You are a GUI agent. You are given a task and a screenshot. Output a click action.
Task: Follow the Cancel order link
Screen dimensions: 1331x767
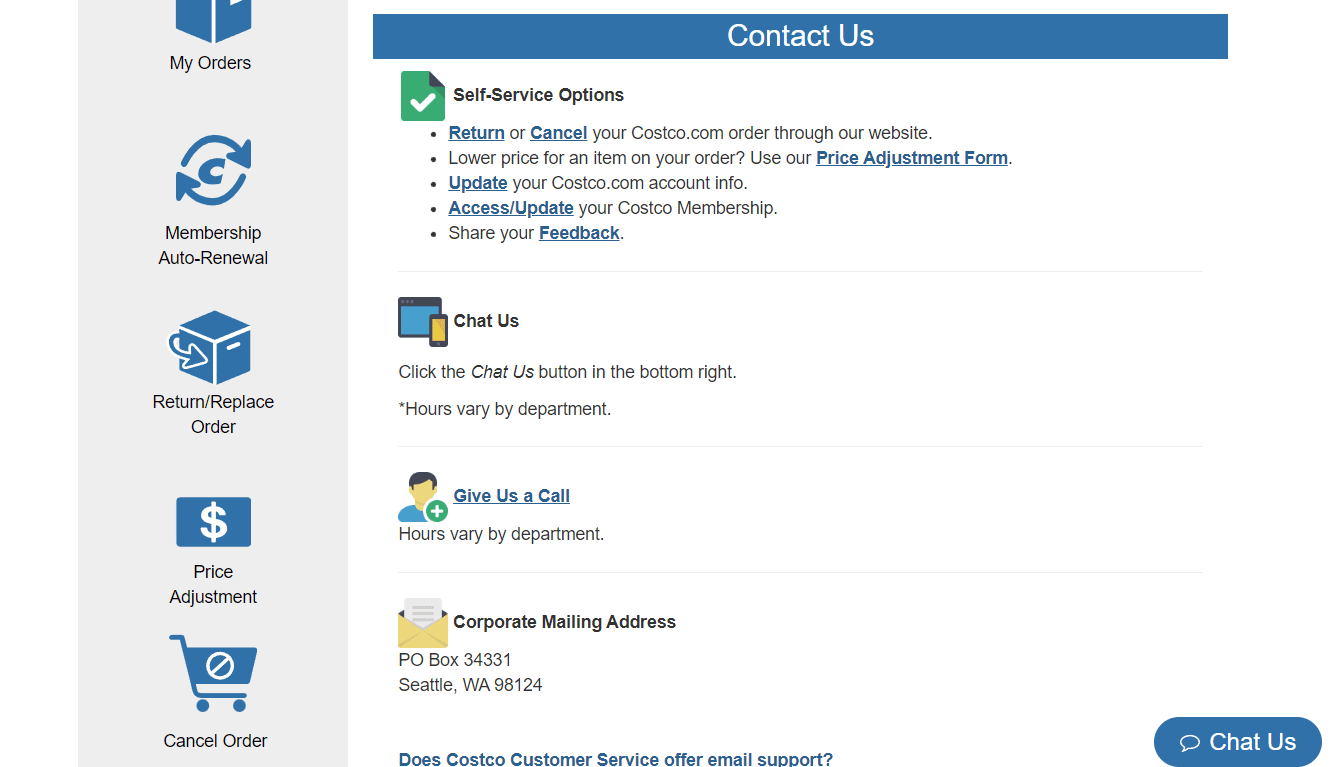point(558,133)
